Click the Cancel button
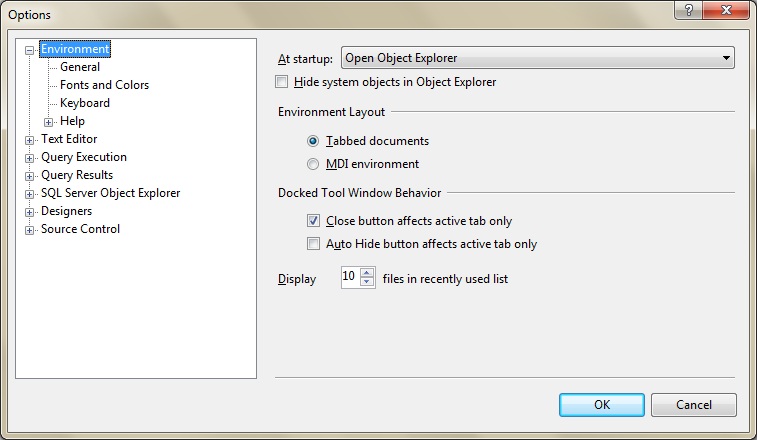757x440 pixels. point(693,405)
